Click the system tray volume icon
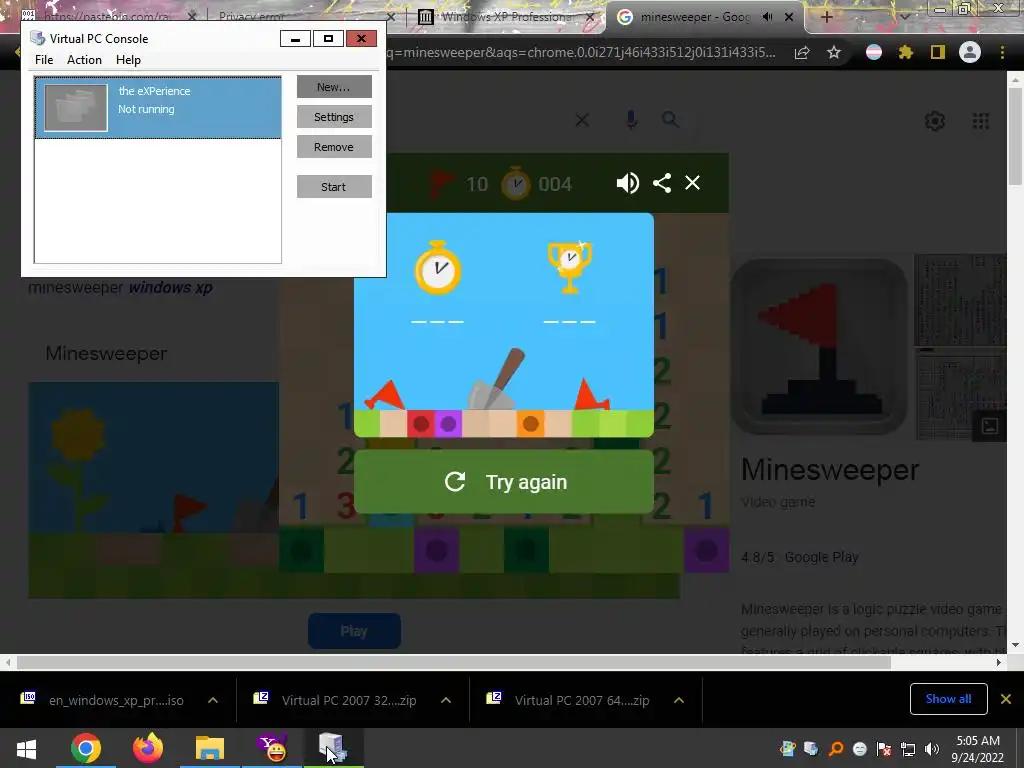Viewport: 1024px width, 768px height. coord(932,749)
